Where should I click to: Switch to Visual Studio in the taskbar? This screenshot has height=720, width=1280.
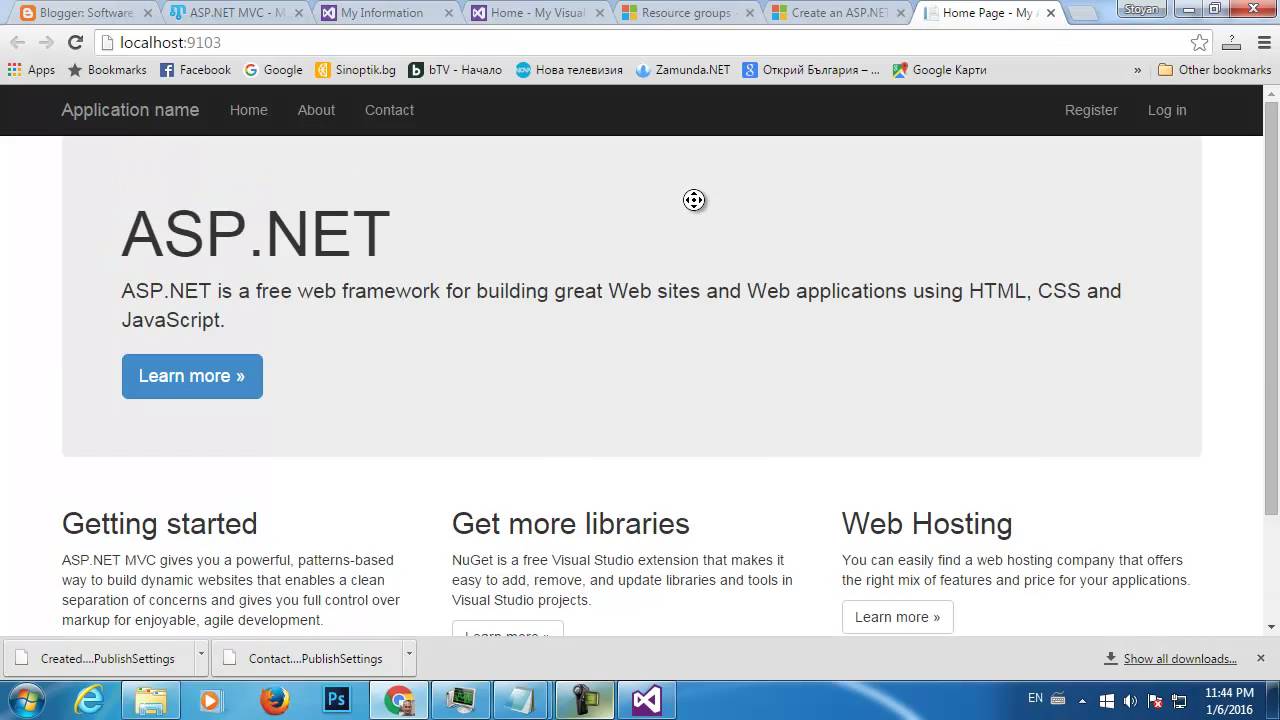647,700
